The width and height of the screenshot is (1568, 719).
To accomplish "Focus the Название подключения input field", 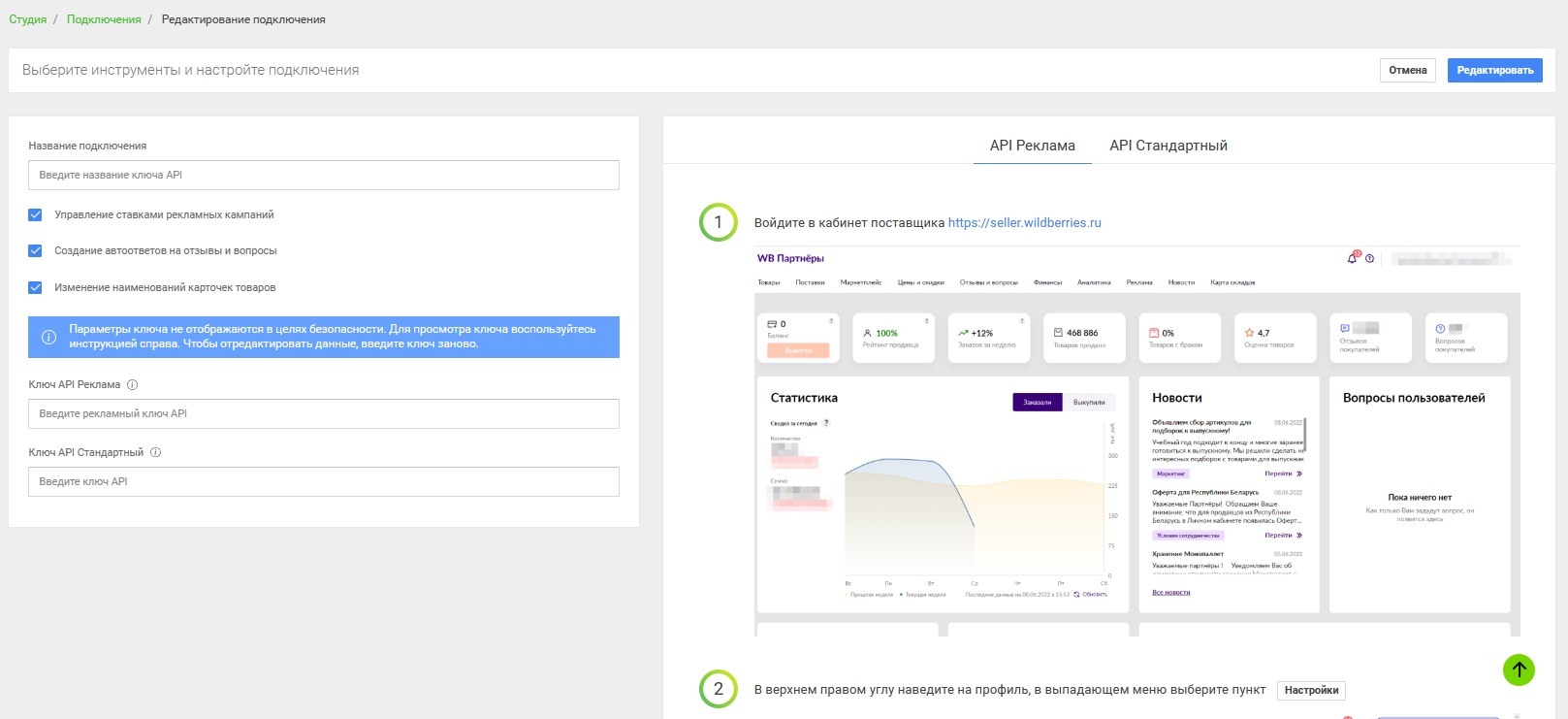I will 323,176.
